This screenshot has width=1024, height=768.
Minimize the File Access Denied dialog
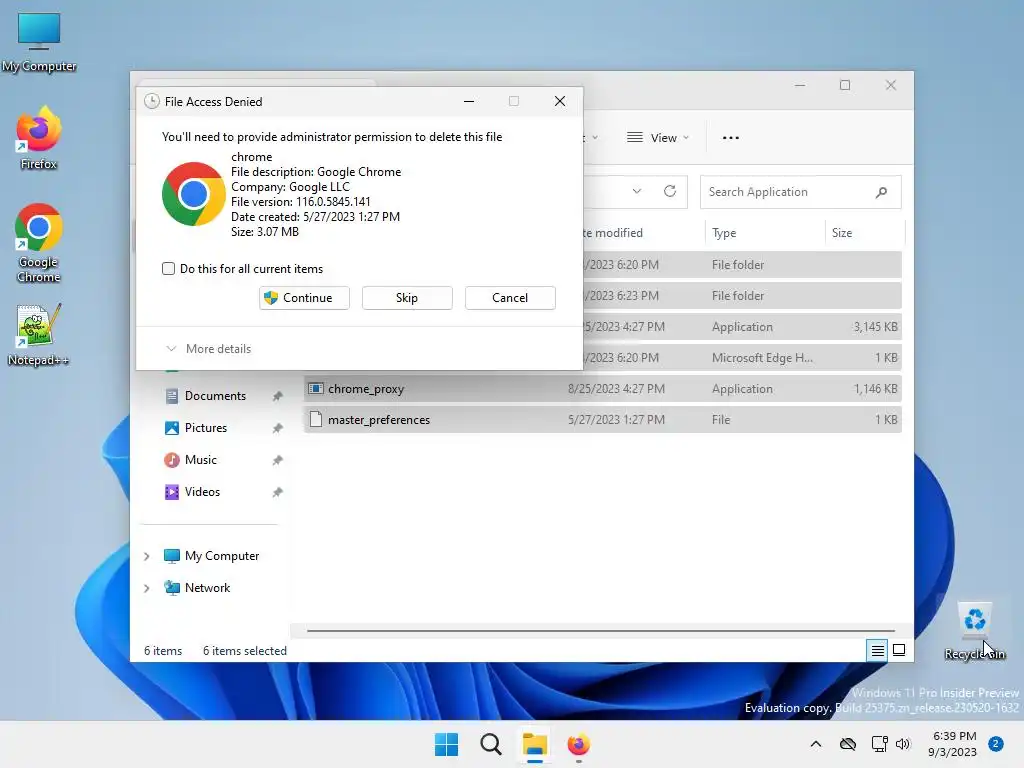coord(469,101)
